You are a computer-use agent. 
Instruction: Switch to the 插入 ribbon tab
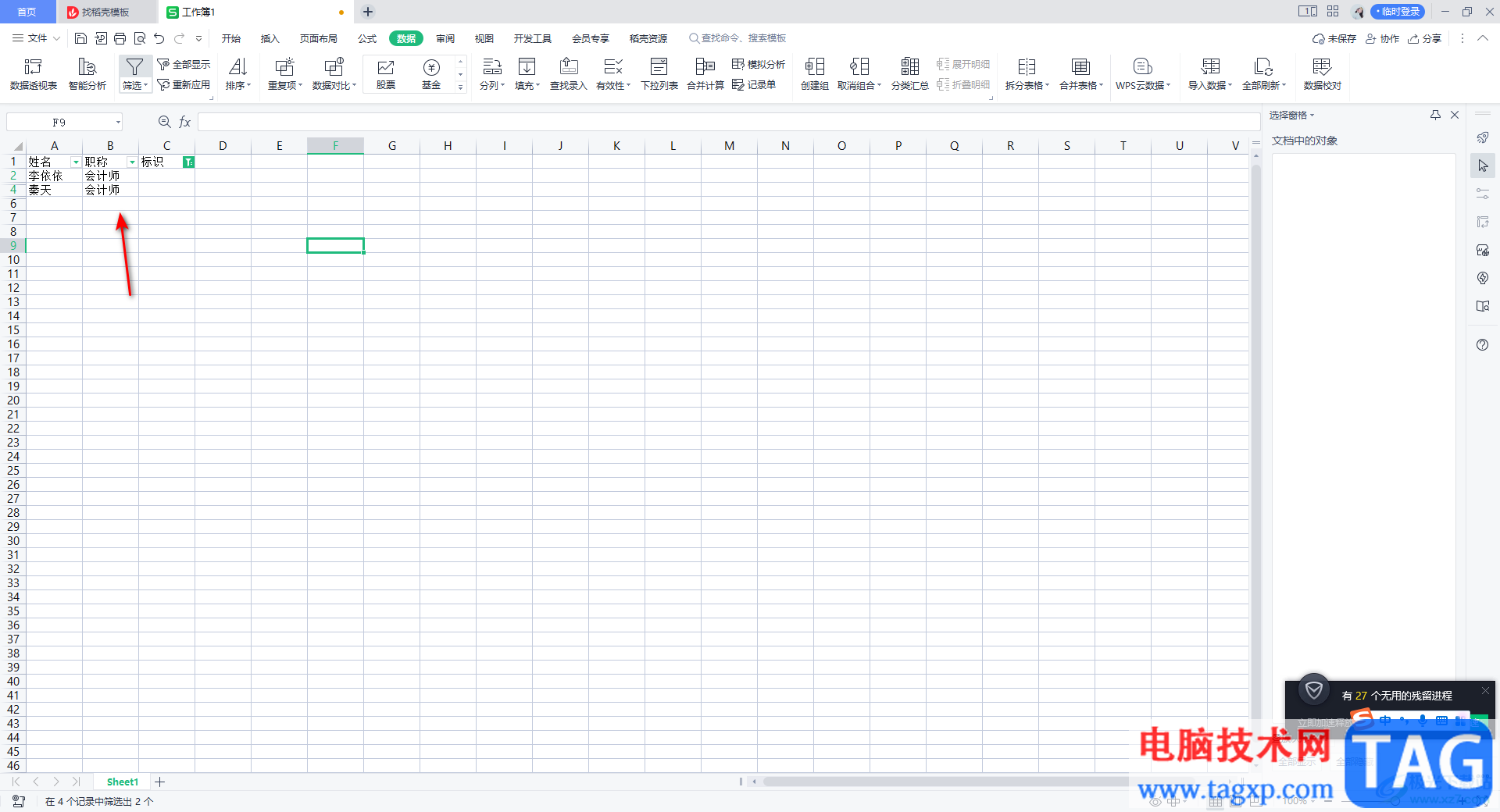[270, 38]
